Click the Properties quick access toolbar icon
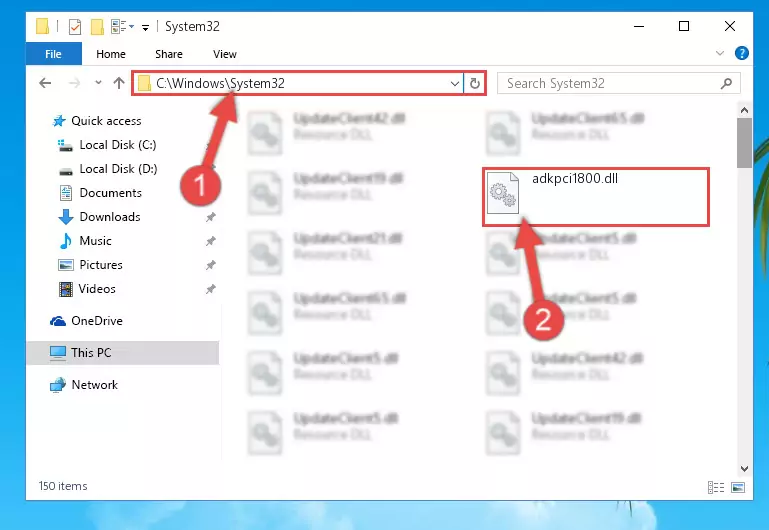 click(75, 26)
